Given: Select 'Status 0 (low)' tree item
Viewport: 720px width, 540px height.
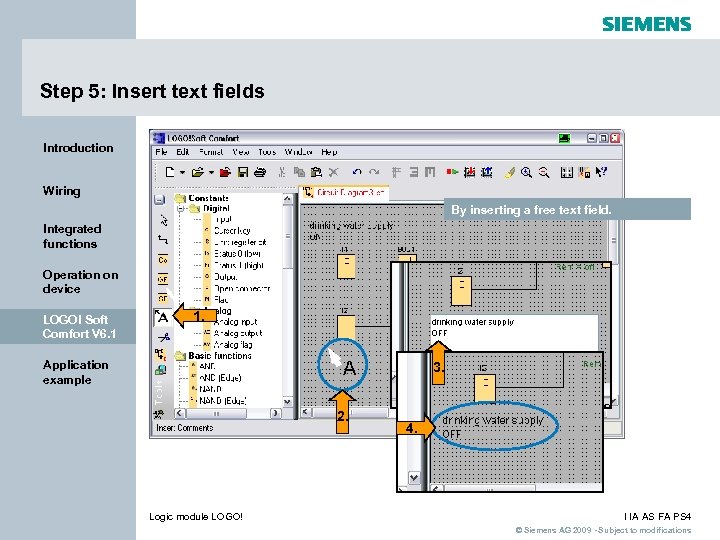Looking at the screenshot, I should tap(237, 253).
